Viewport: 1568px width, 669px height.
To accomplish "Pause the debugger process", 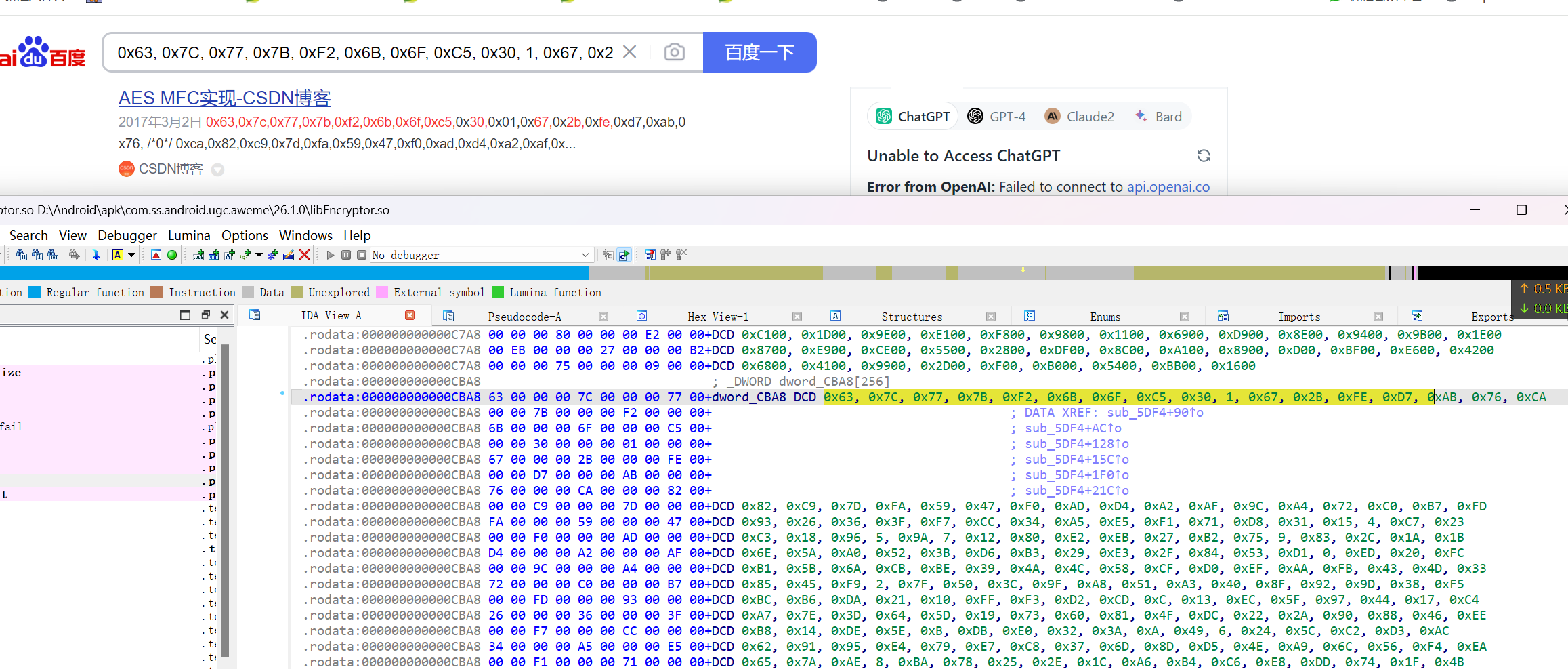I will tap(346, 255).
